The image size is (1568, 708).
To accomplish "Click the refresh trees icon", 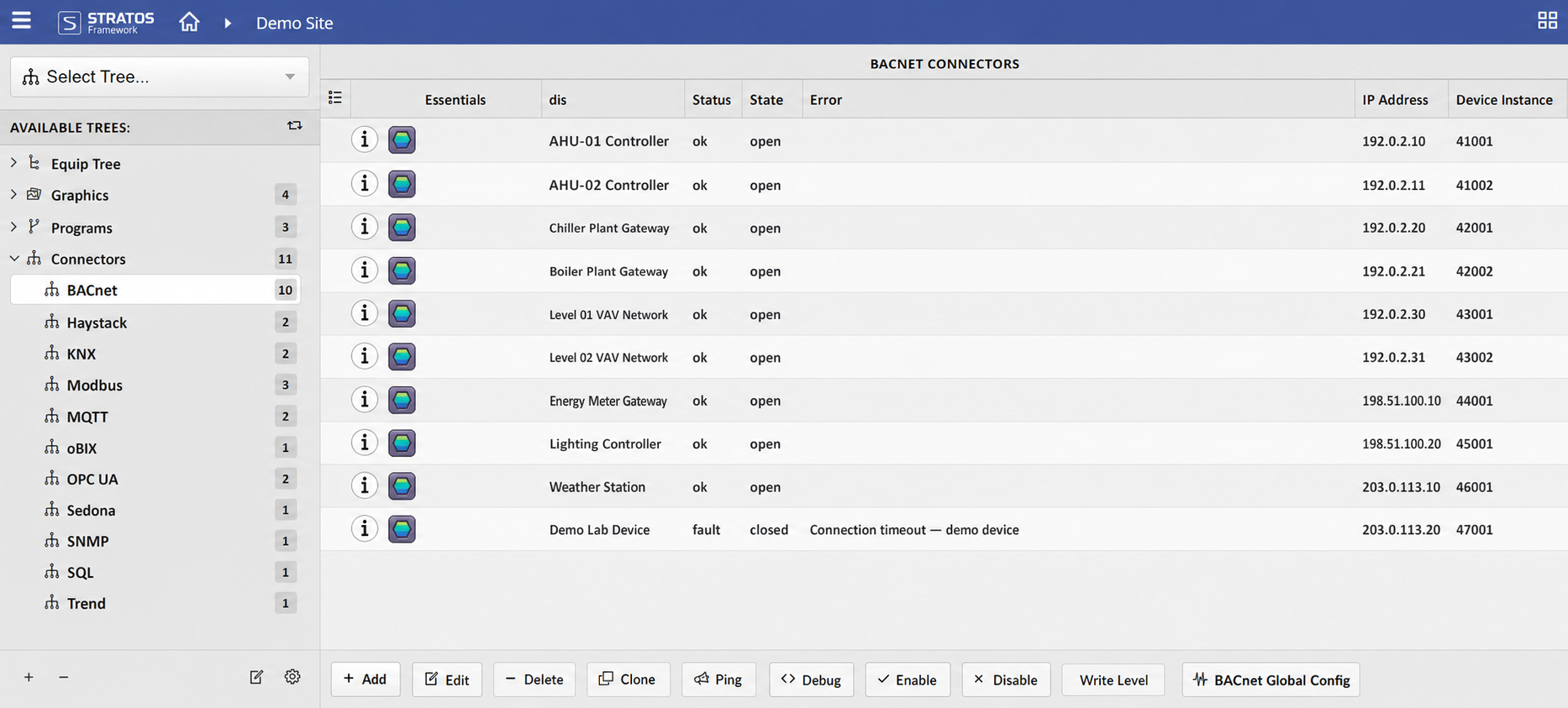I will pyautogui.click(x=294, y=125).
